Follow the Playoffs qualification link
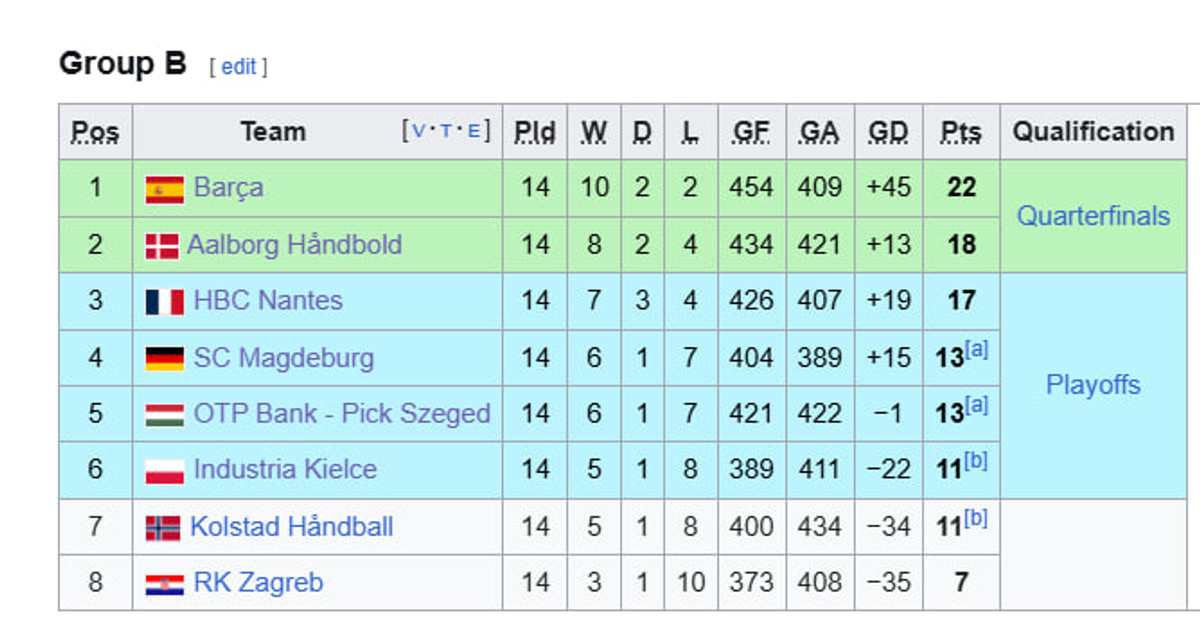 (1093, 385)
